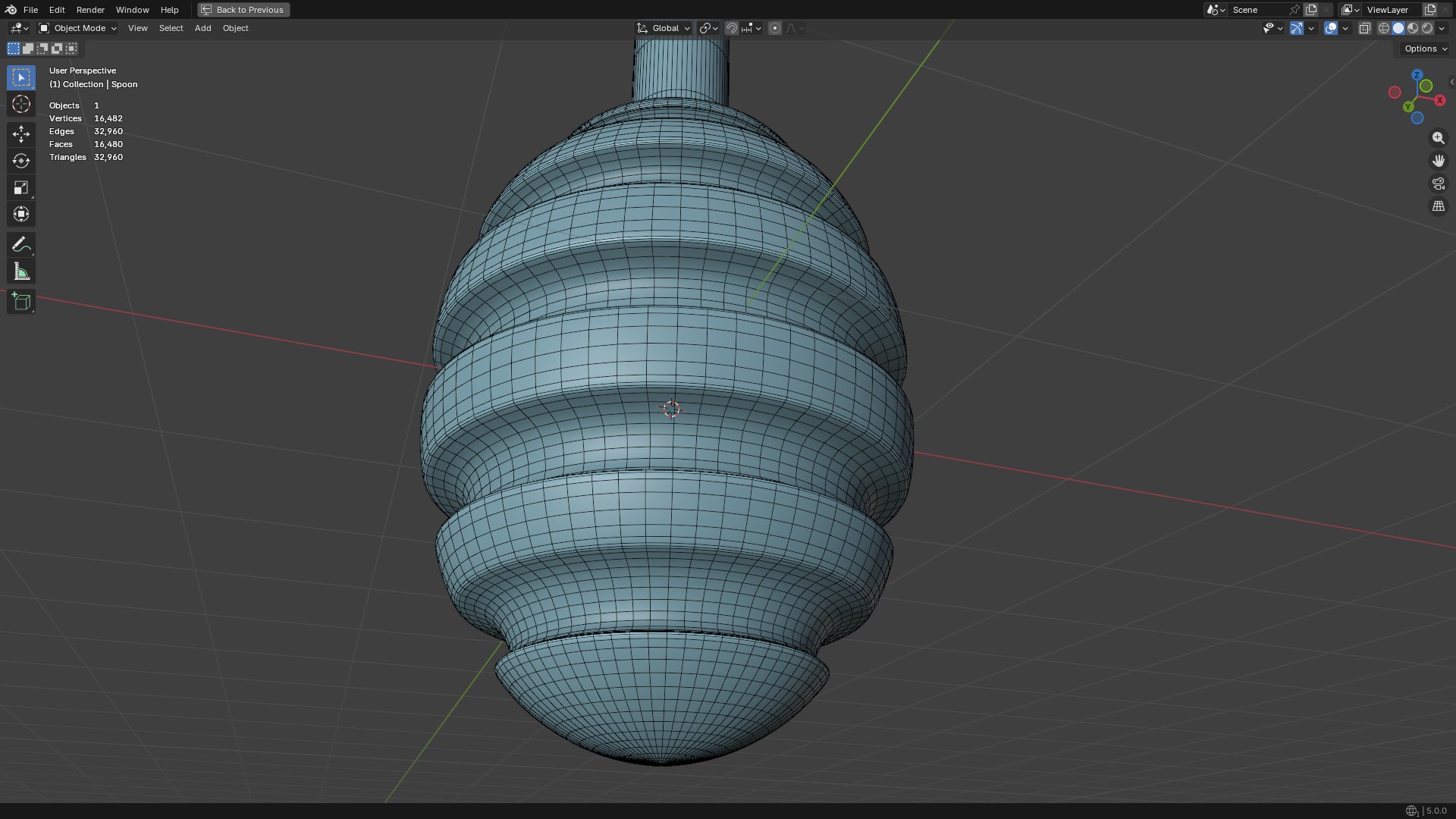The height and width of the screenshot is (819, 1456).
Task: Toggle snapping magnet button
Action: (x=731, y=28)
